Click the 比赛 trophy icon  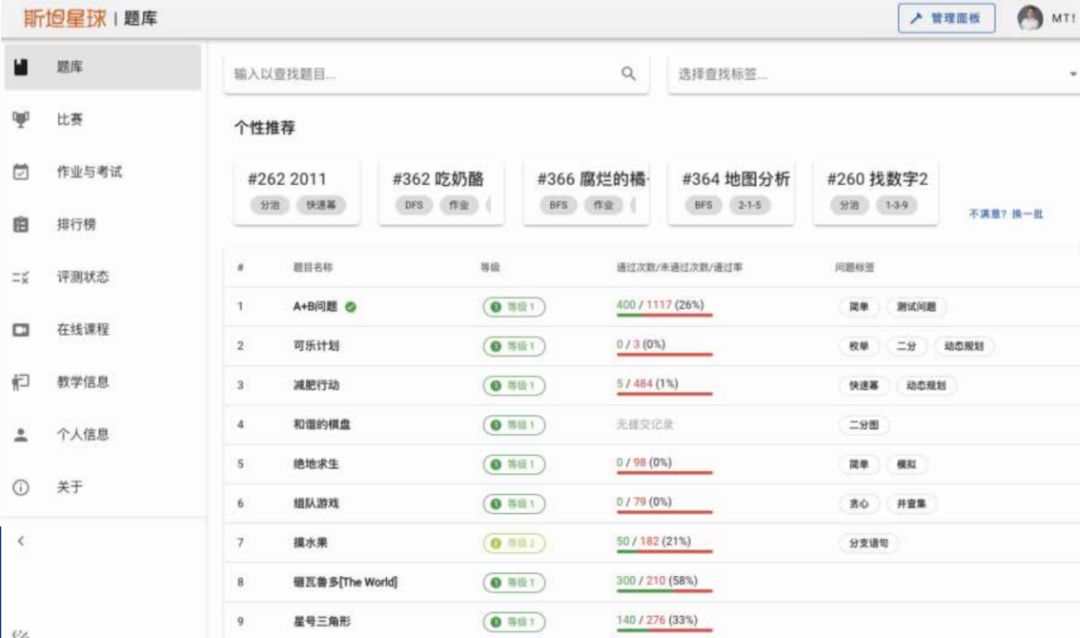tap(21, 120)
